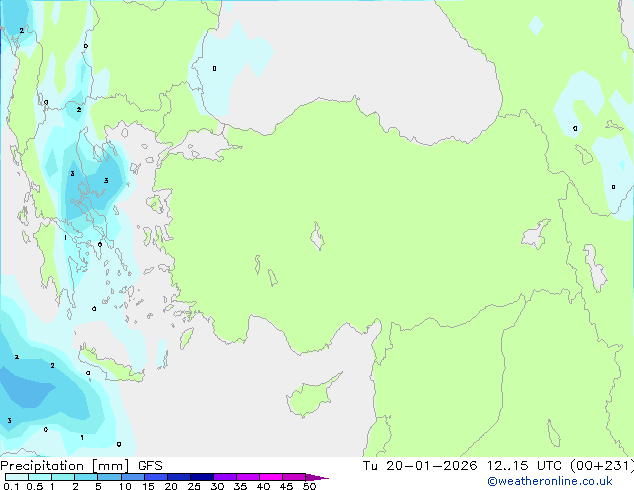Select the 5–10 mm legend swatch
Viewport: 634px width, 490px height.
pos(109,477)
